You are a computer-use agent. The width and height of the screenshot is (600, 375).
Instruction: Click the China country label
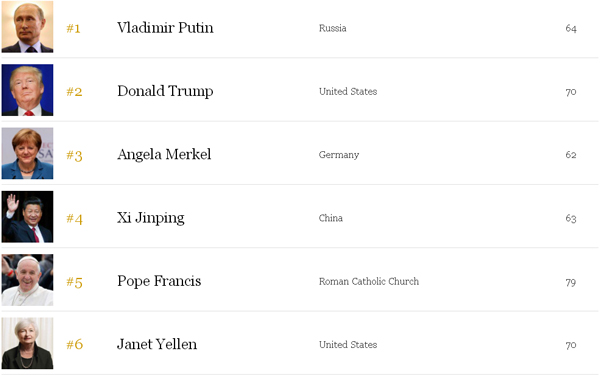(331, 218)
